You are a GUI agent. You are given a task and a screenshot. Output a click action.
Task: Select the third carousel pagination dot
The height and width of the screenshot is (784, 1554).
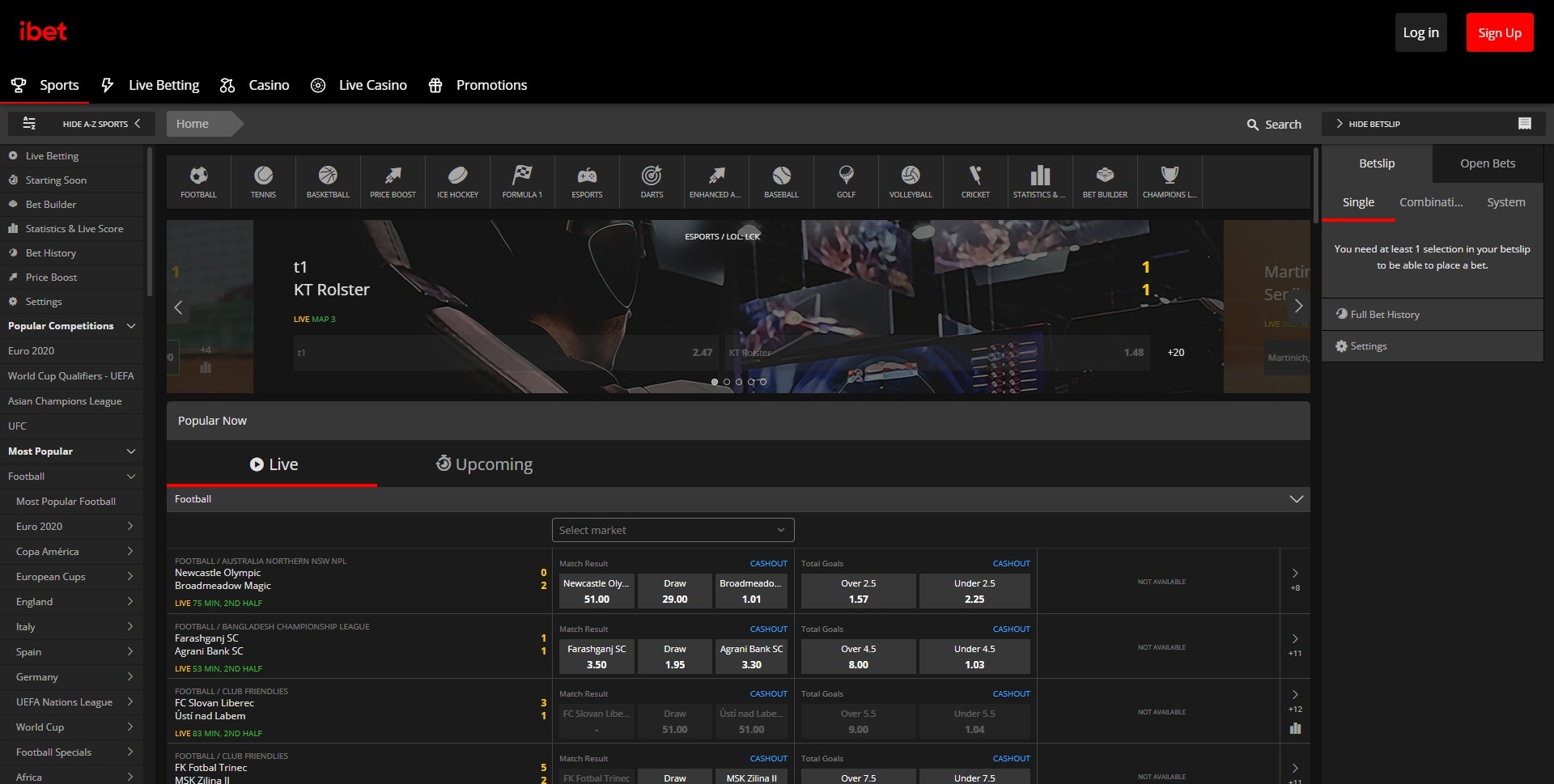(x=738, y=381)
